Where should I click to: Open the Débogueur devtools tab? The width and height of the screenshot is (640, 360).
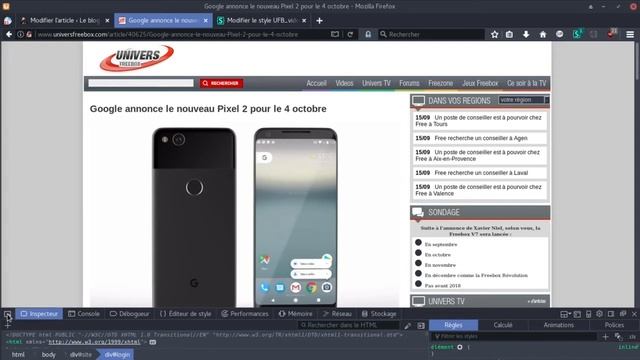tap(130, 314)
